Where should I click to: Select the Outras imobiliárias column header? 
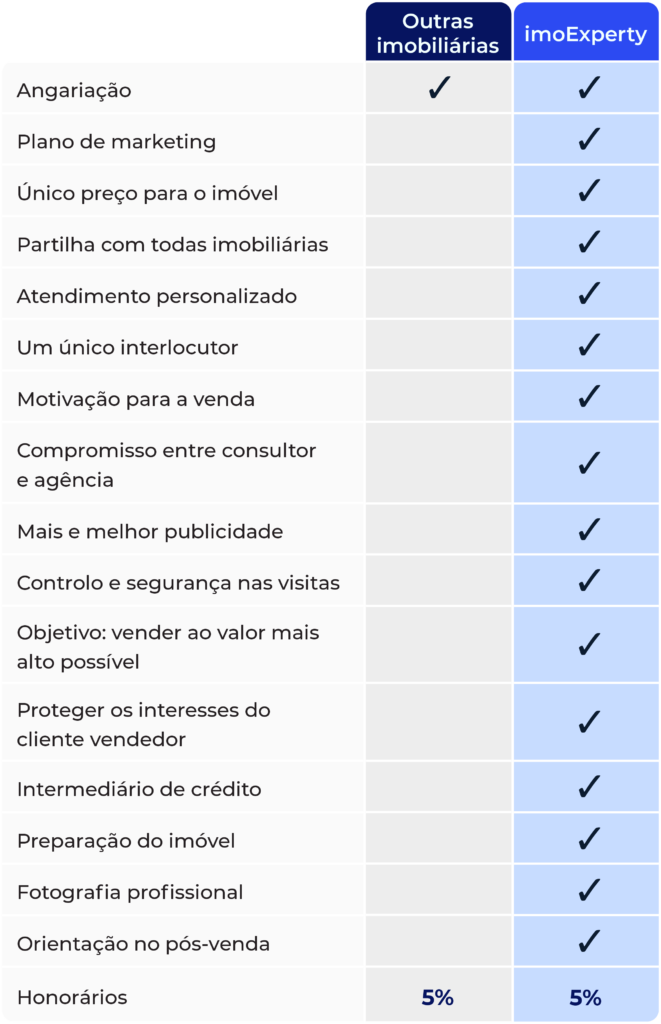(438, 34)
